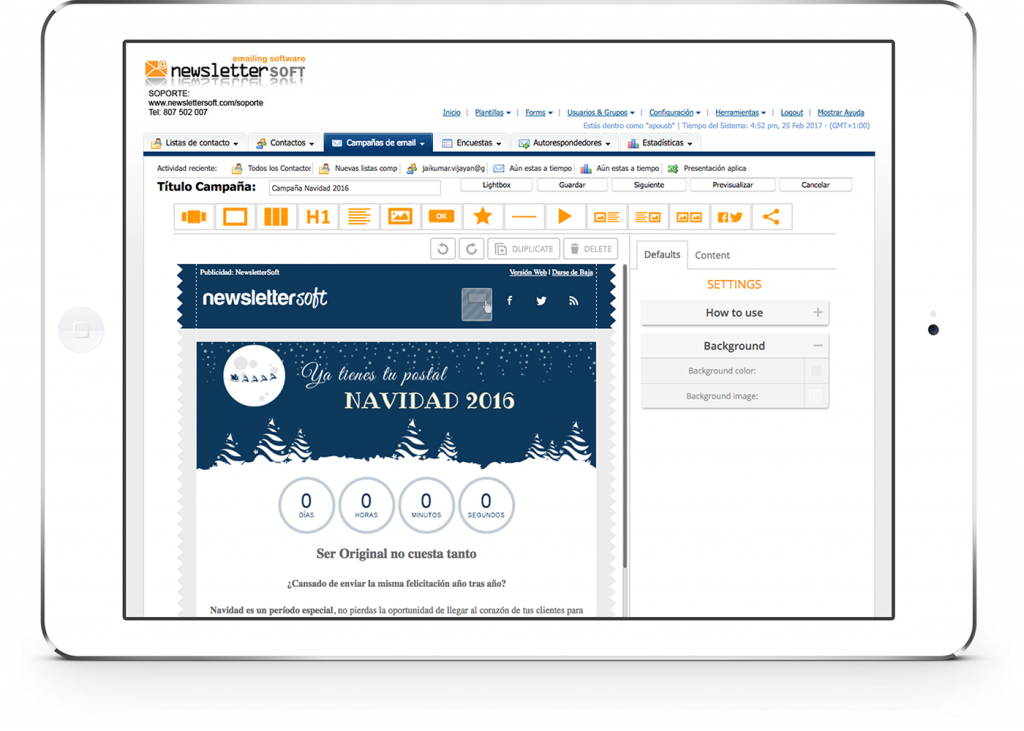Add image-left text-right block

pyautogui.click(x=606, y=217)
